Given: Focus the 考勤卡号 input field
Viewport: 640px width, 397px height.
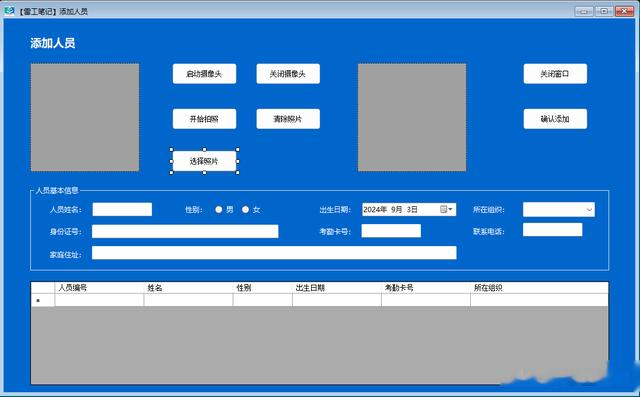Looking at the screenshot, I should tap(391, 231).
